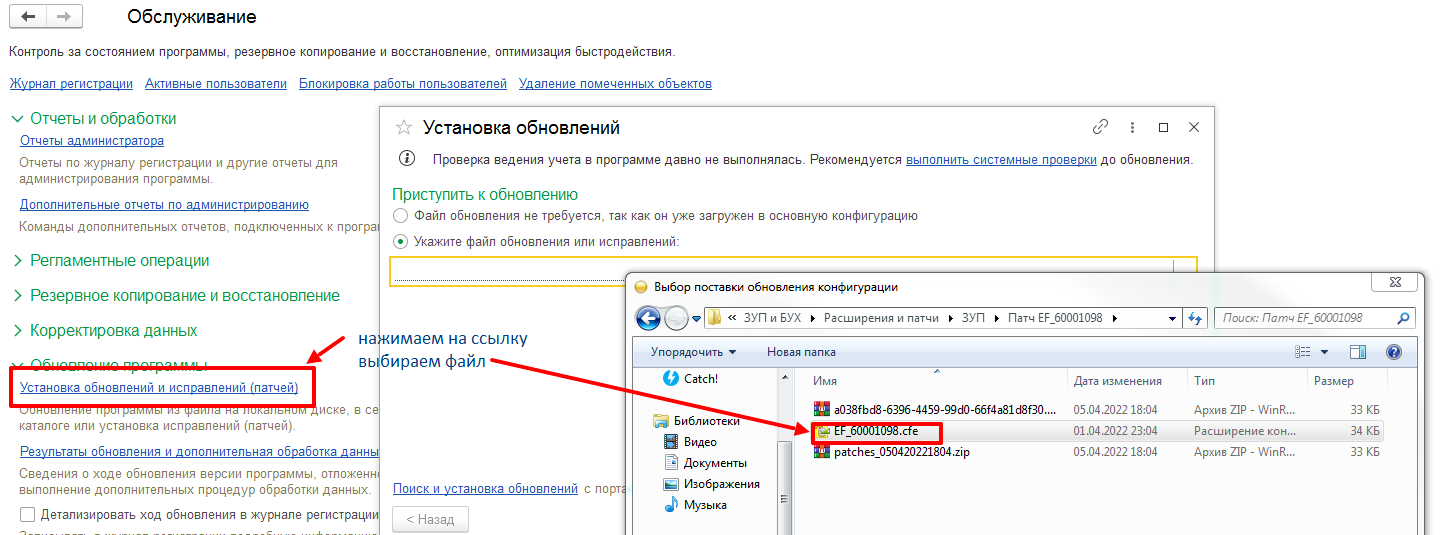This screenshot has height=535, width=1452.
Task: Select radio option Файл обновления не требуется
Action: pyautogui.click(x=401, y=215)
